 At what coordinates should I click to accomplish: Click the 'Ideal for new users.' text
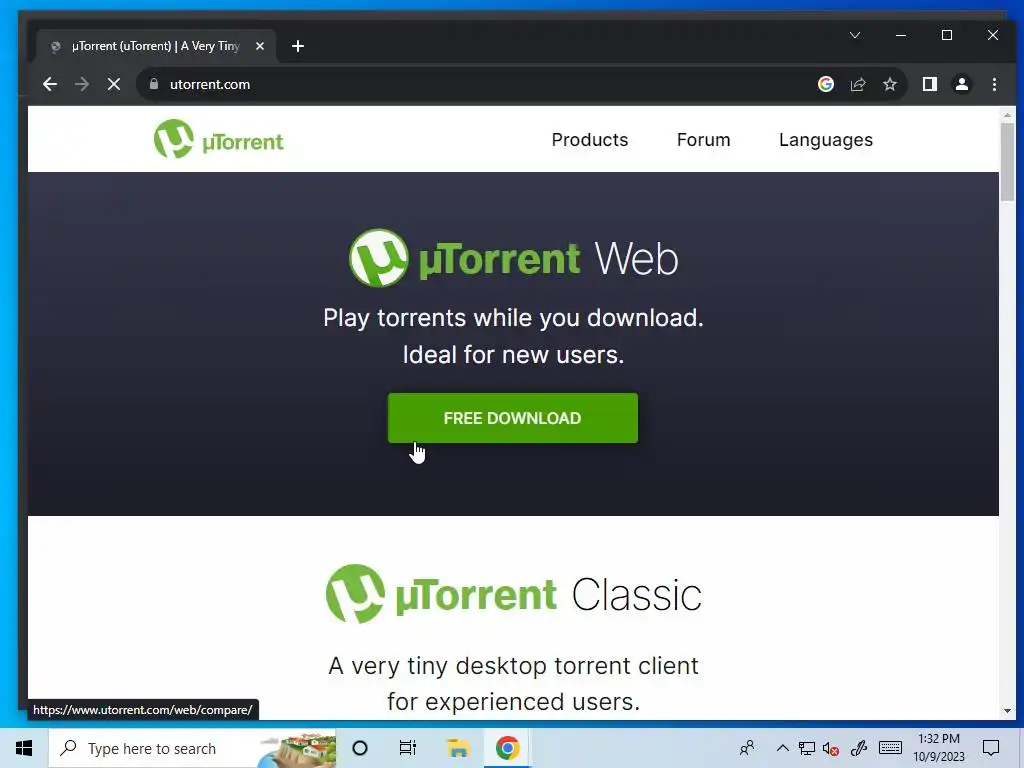[x=513, y=355]
